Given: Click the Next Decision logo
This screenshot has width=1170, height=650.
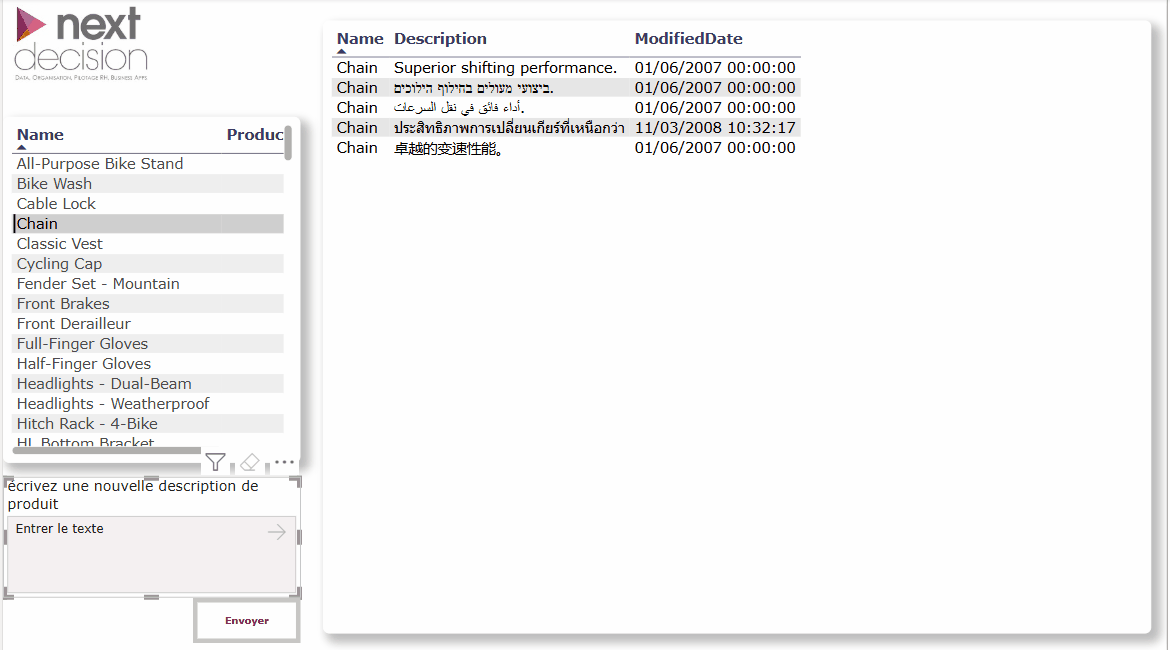Looking at the screenshot, I should (x=81, y=43).
